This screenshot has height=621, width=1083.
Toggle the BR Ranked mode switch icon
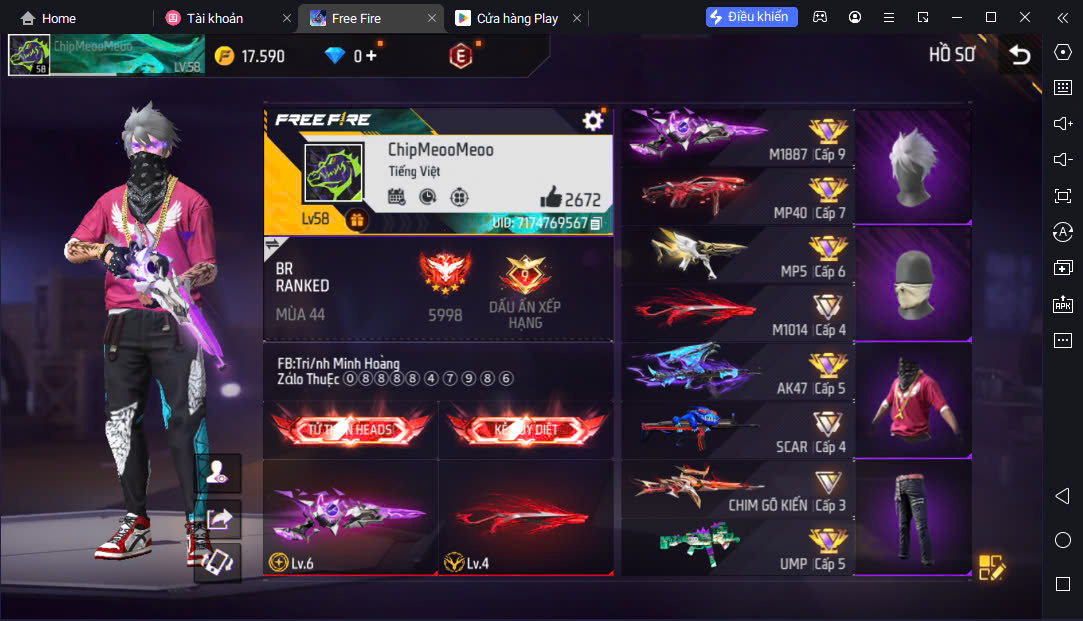coord(273,245)
